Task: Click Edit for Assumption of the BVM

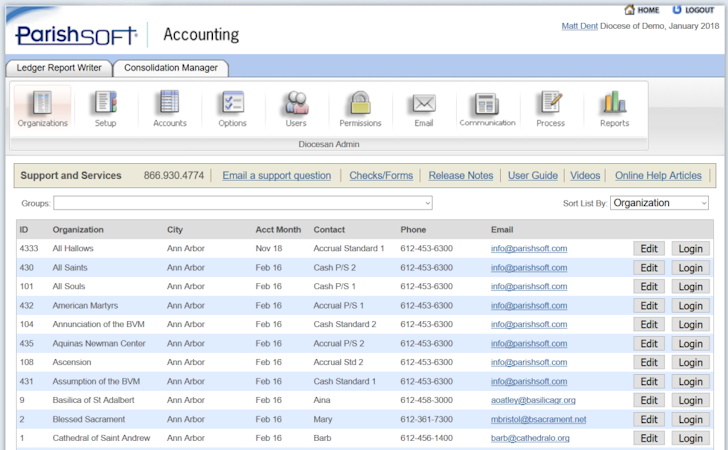Action: coord(649,382)
